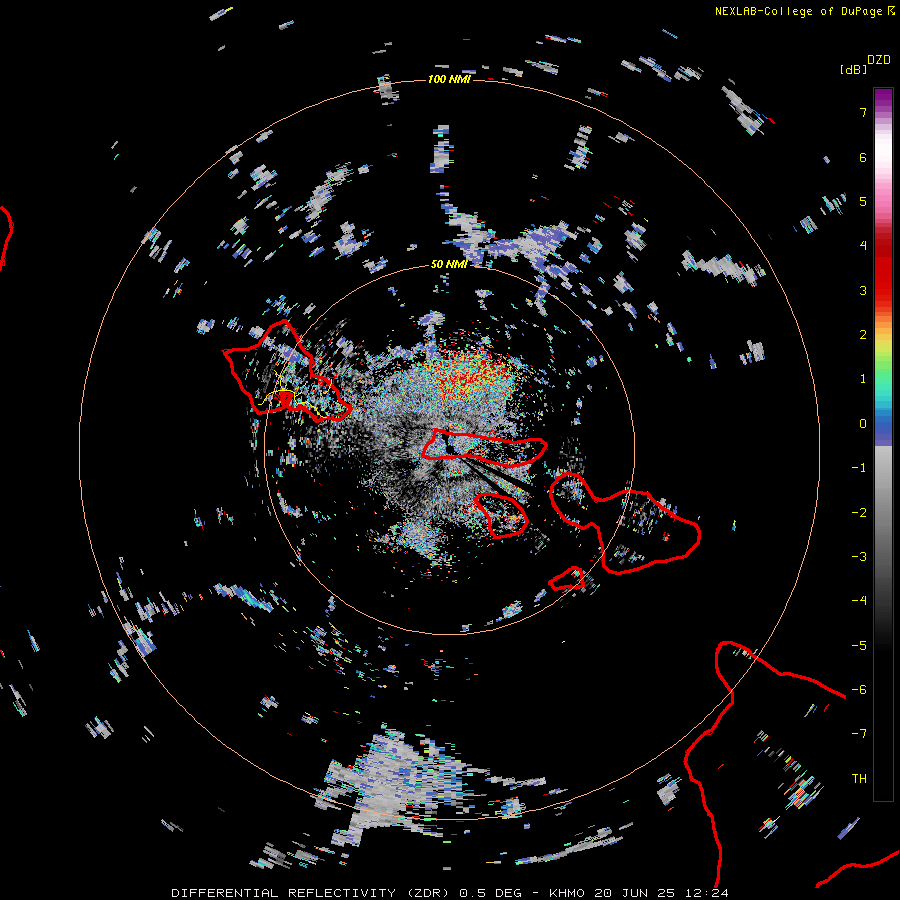Select the '0' value on the dB scale
The width and height of the screenshot is (900, 900).
[x=863, y=424]
